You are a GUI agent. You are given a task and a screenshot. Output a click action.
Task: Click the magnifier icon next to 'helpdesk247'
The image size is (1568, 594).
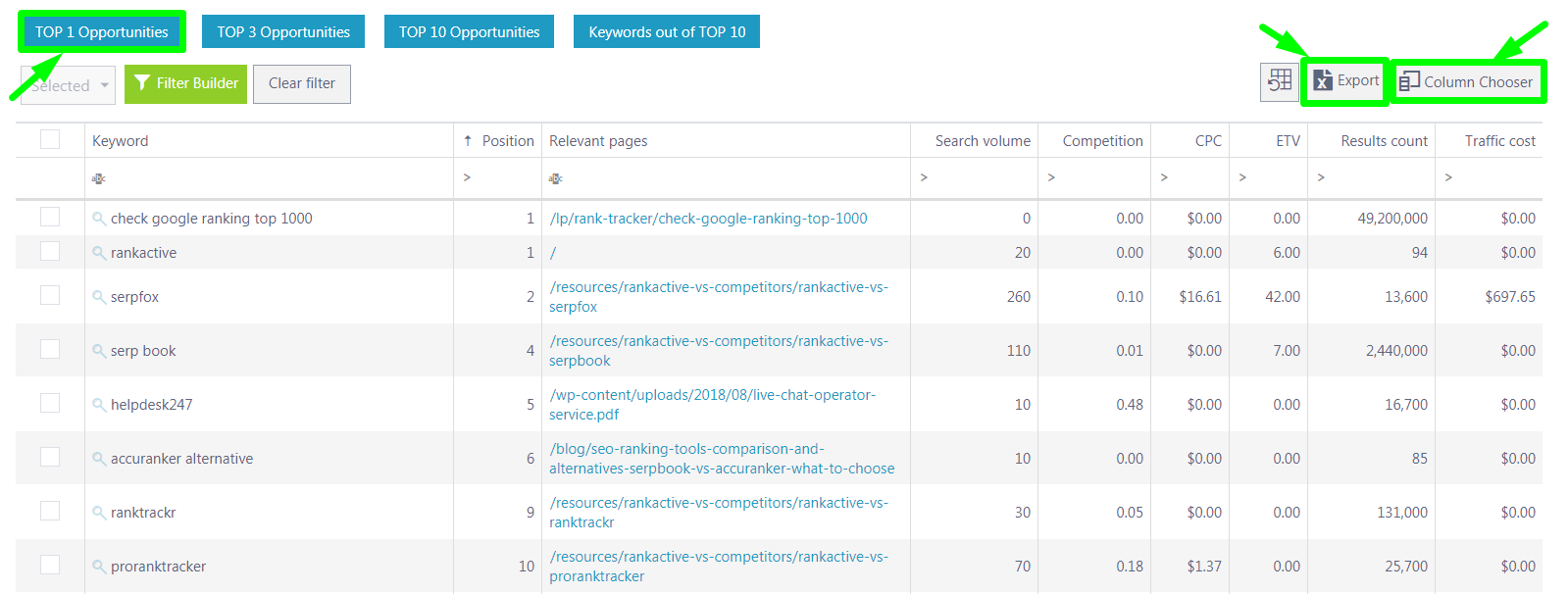pyautogui.click(x=99, y=405)
